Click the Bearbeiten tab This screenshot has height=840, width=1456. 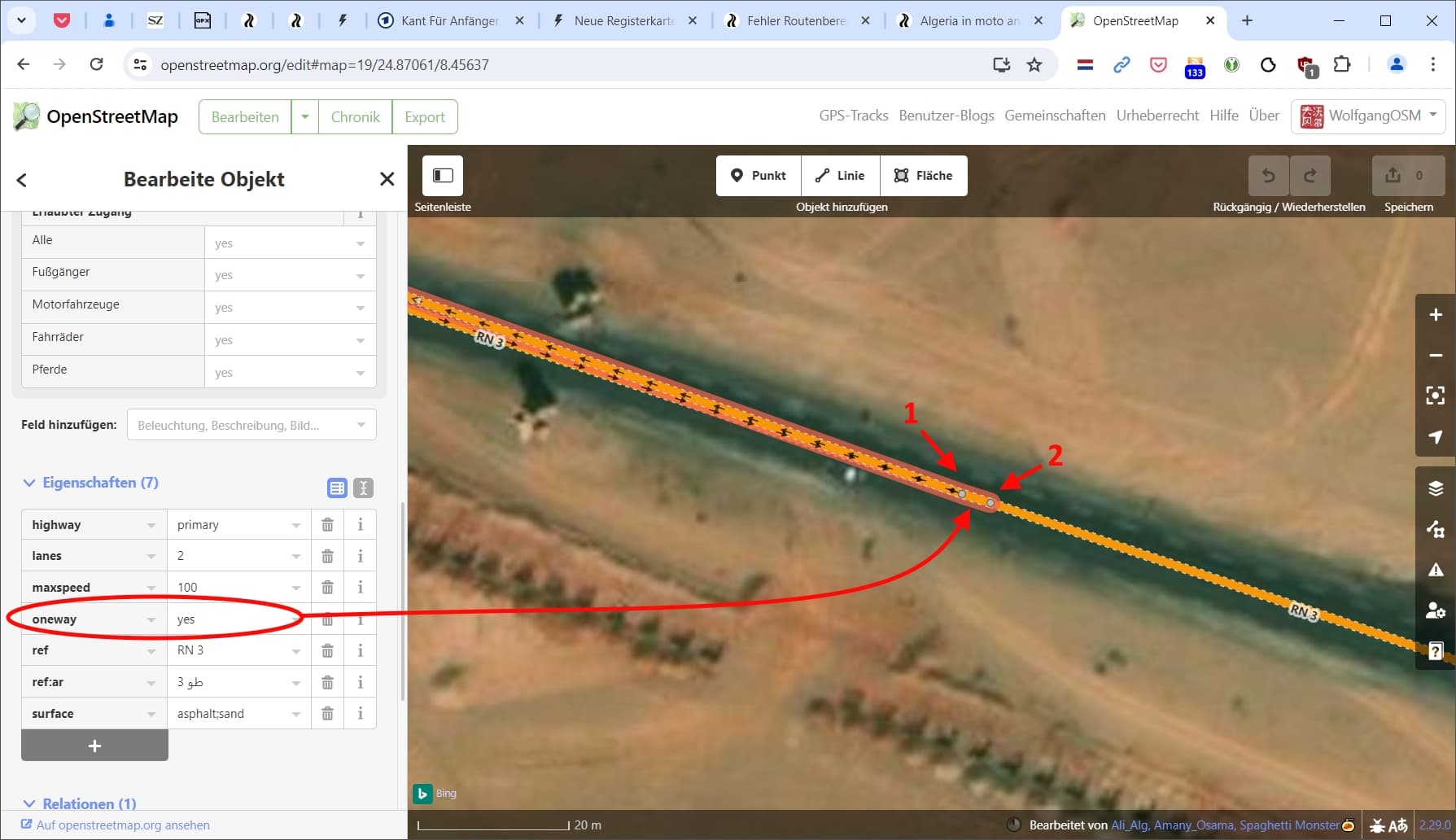tap(245, 116)
